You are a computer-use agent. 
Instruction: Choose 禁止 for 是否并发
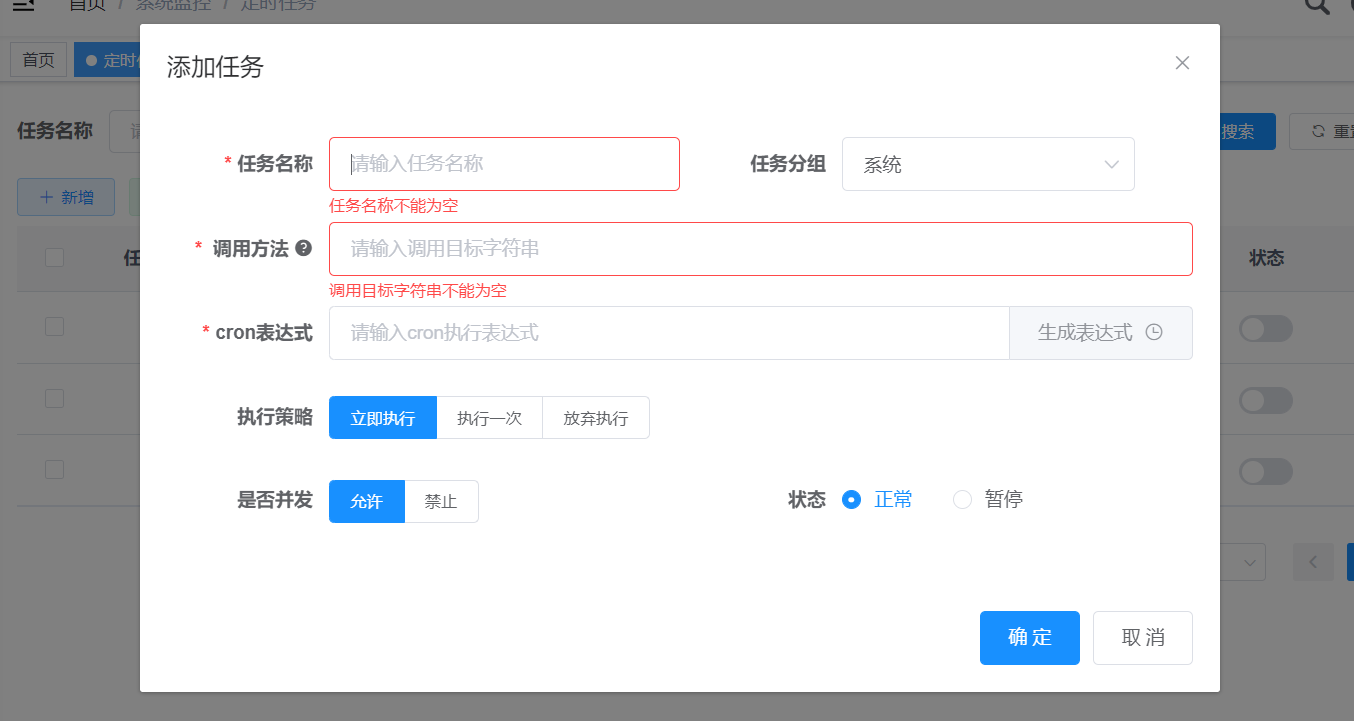(x=441, y=502)
